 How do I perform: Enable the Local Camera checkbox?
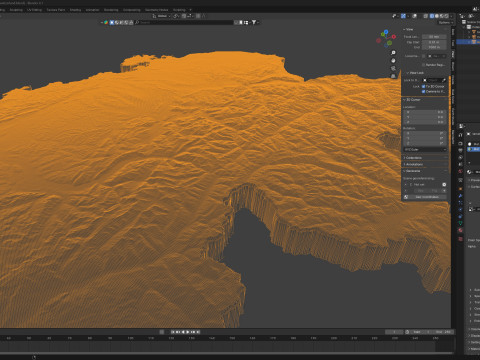[424, 56]
